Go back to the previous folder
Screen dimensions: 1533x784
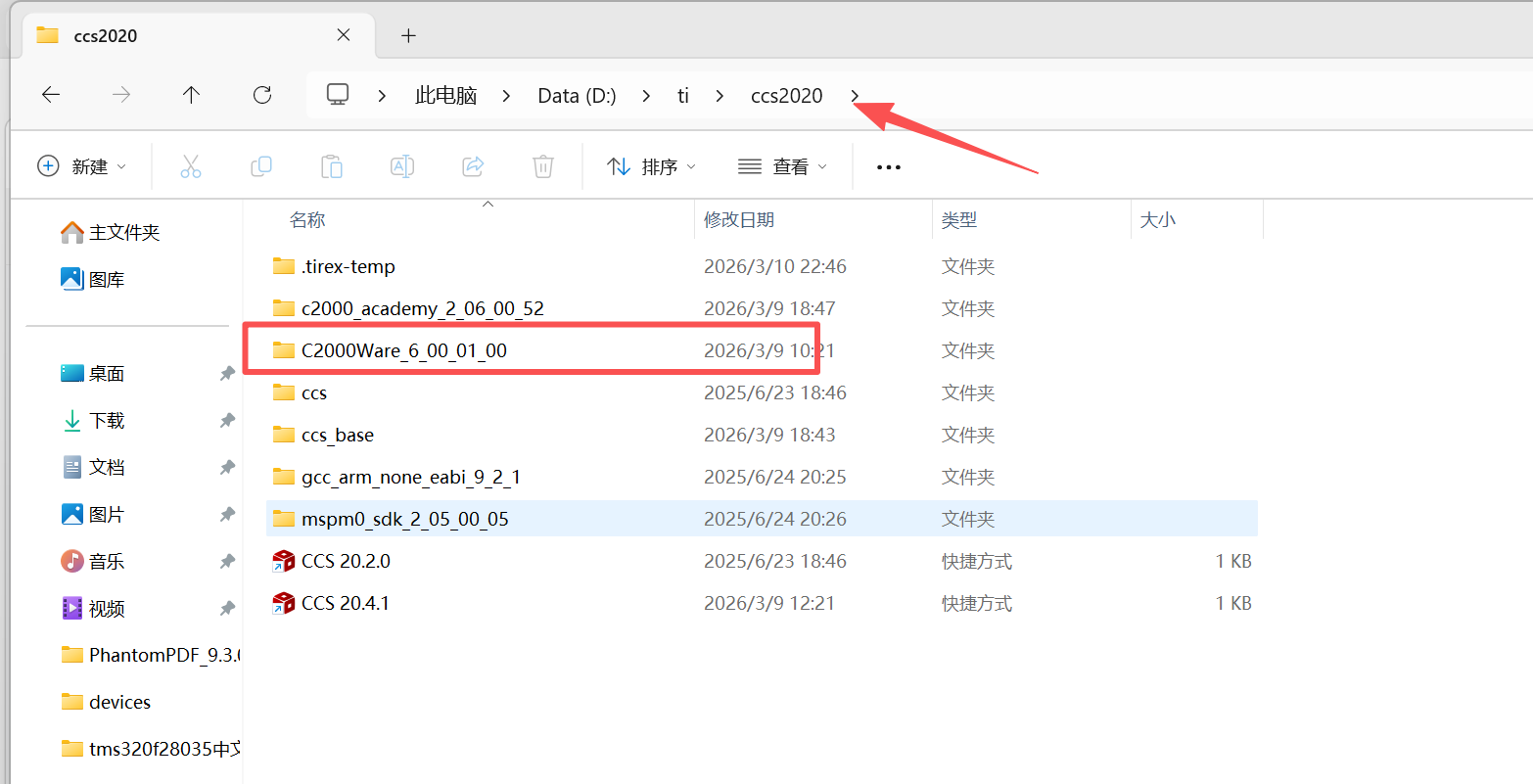(51, 95)
